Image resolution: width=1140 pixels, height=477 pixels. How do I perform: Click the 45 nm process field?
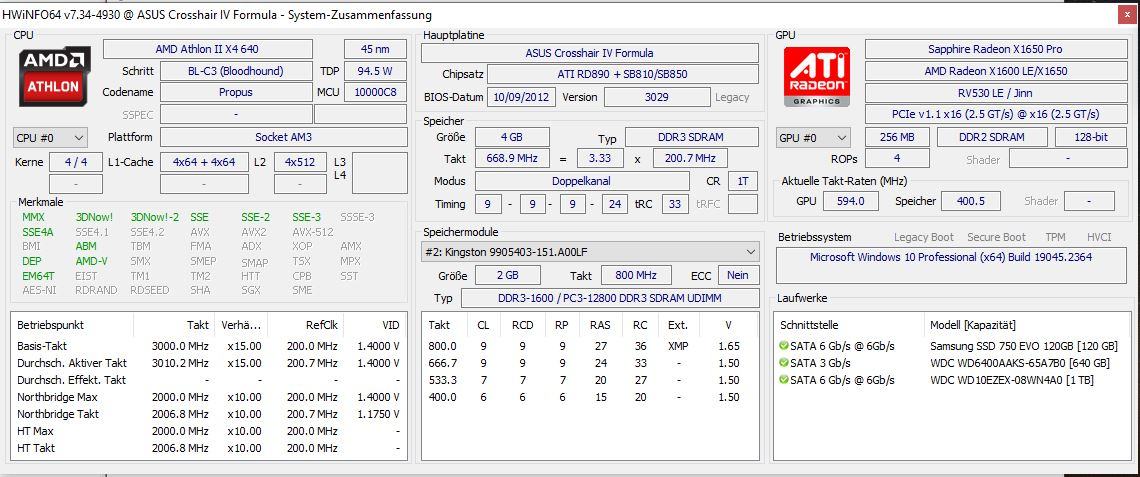(x=376, y=49)
